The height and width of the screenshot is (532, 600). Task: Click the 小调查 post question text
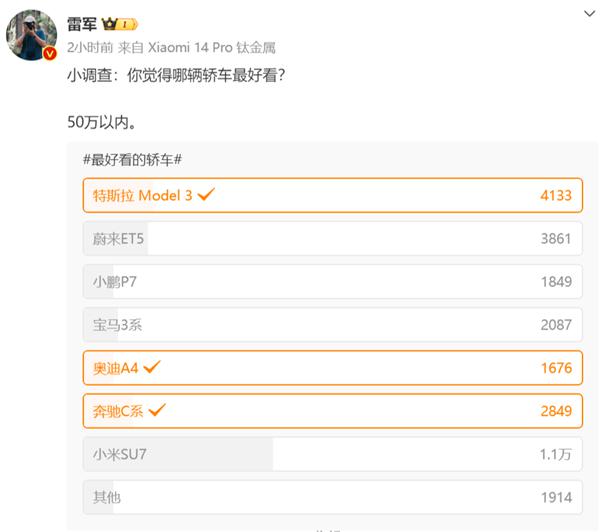170,73
